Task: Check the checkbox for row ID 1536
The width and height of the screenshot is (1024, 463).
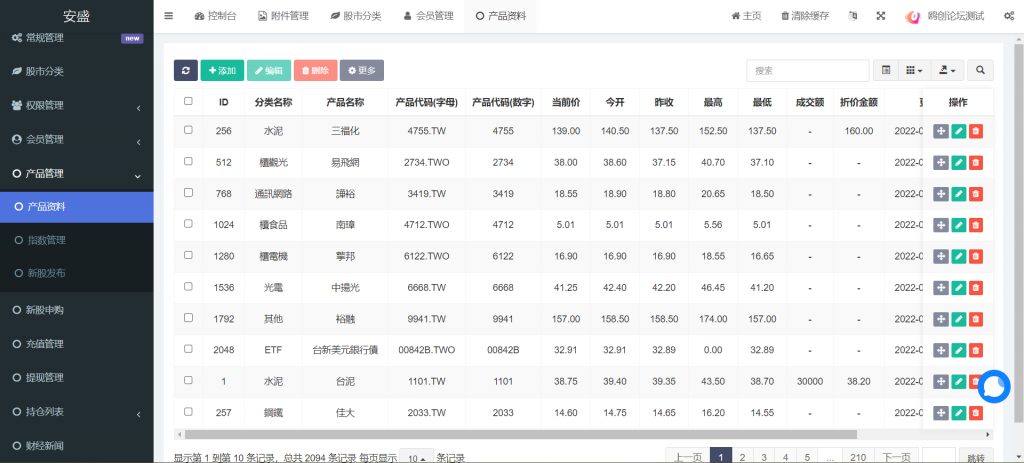Action: [x=188, y=287]
